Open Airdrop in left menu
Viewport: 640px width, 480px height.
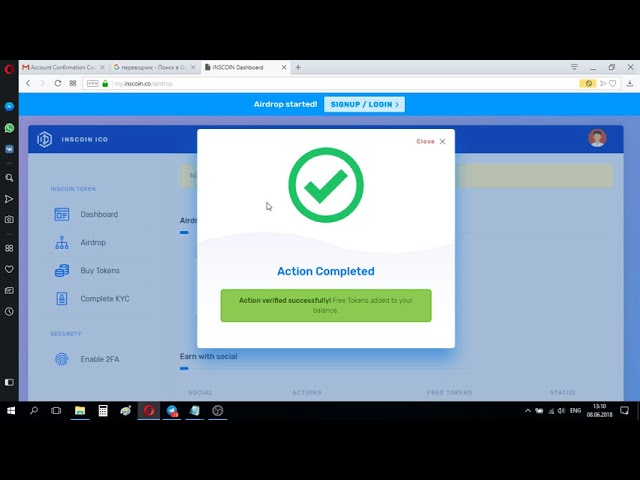point(80,242)
